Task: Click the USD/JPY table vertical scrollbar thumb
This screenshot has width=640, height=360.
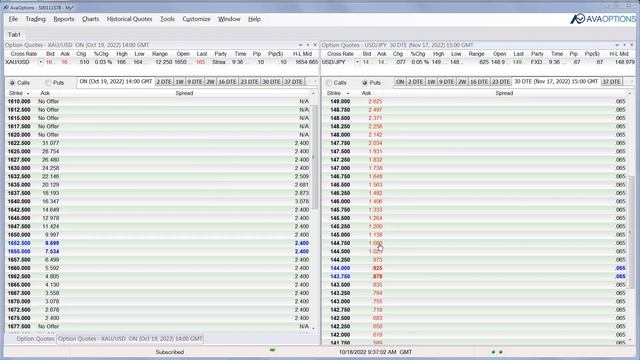Action: (631, 231)
